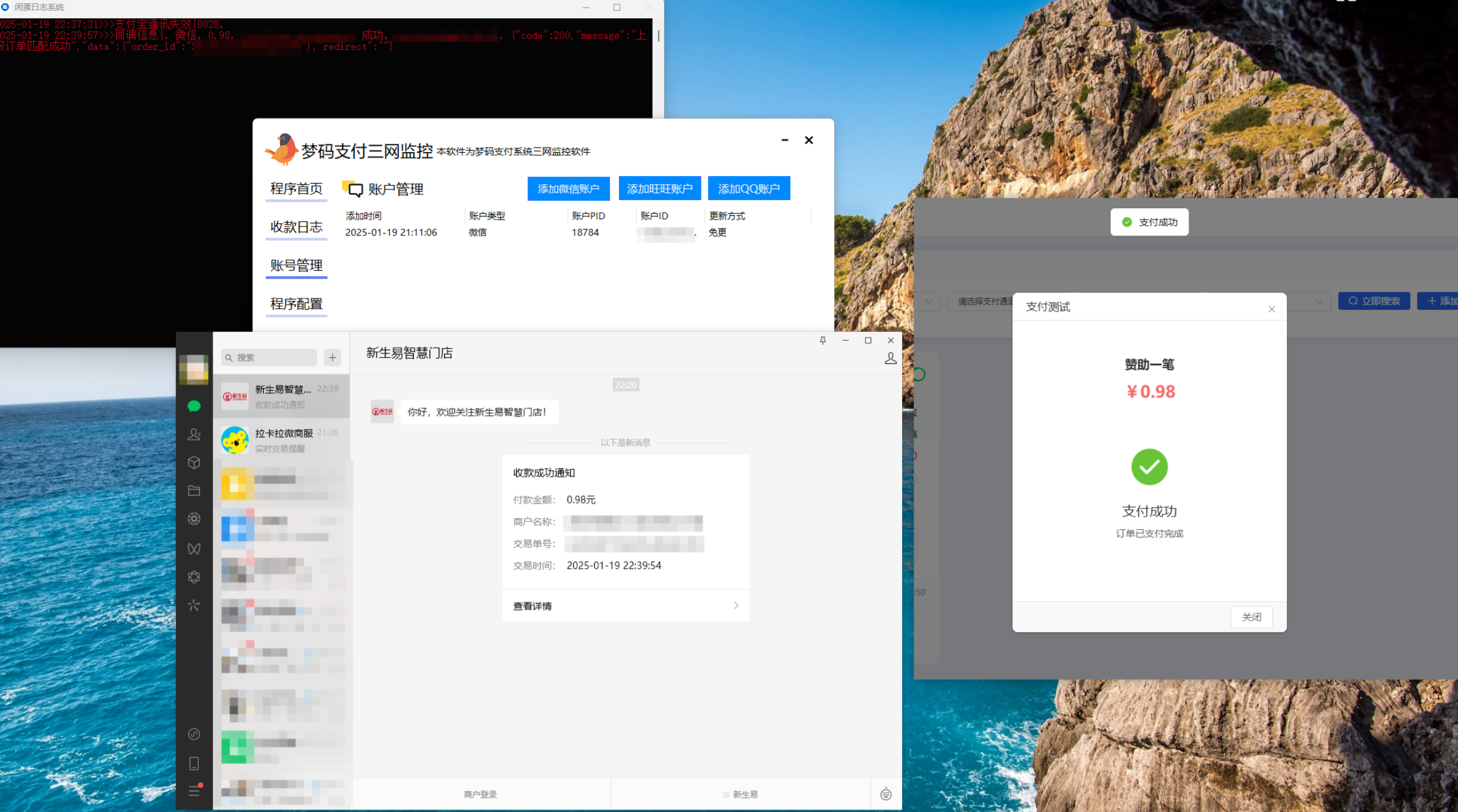Open the Moments shutter icon
Screen dimensions: 1458x812
[194, 519]
